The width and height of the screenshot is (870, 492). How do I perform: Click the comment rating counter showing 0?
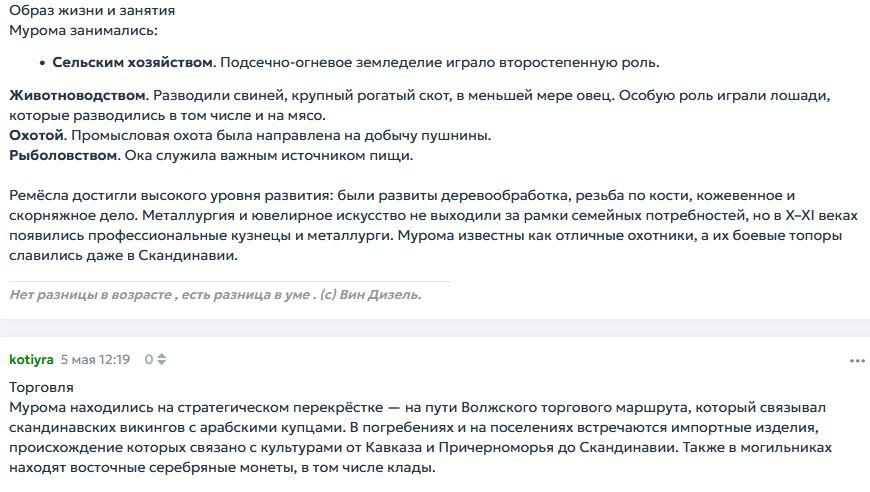(149, 359)
